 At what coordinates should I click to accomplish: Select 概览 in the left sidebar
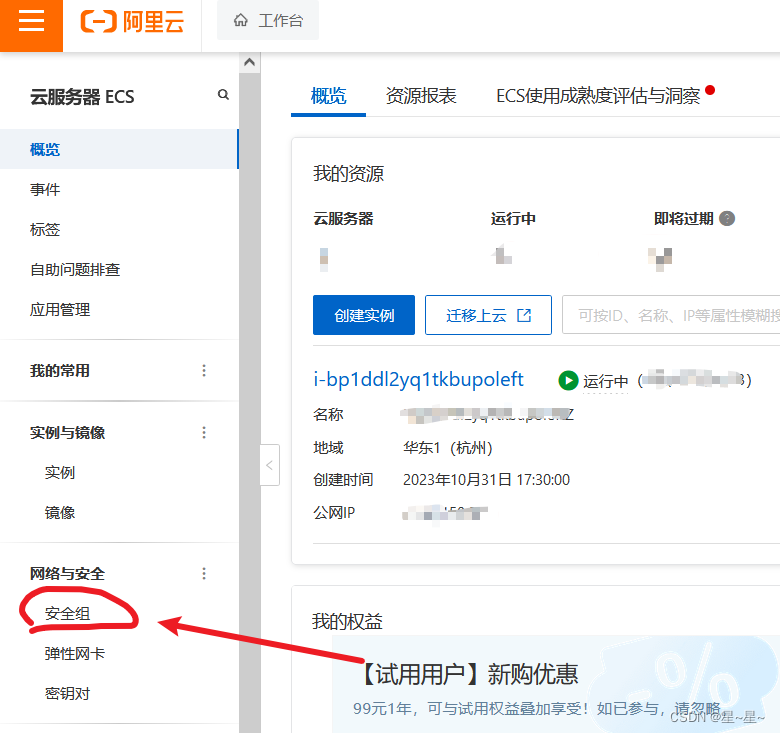[x=119, y=149]
